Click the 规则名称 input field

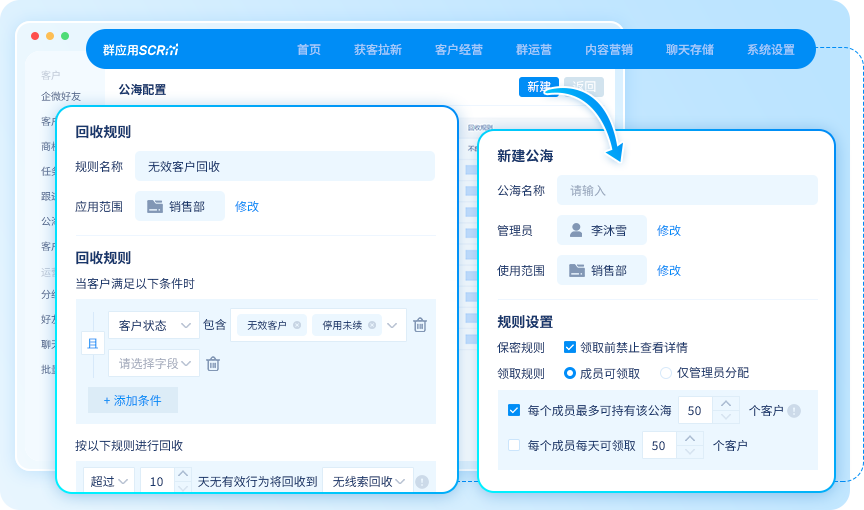[285, 166]
